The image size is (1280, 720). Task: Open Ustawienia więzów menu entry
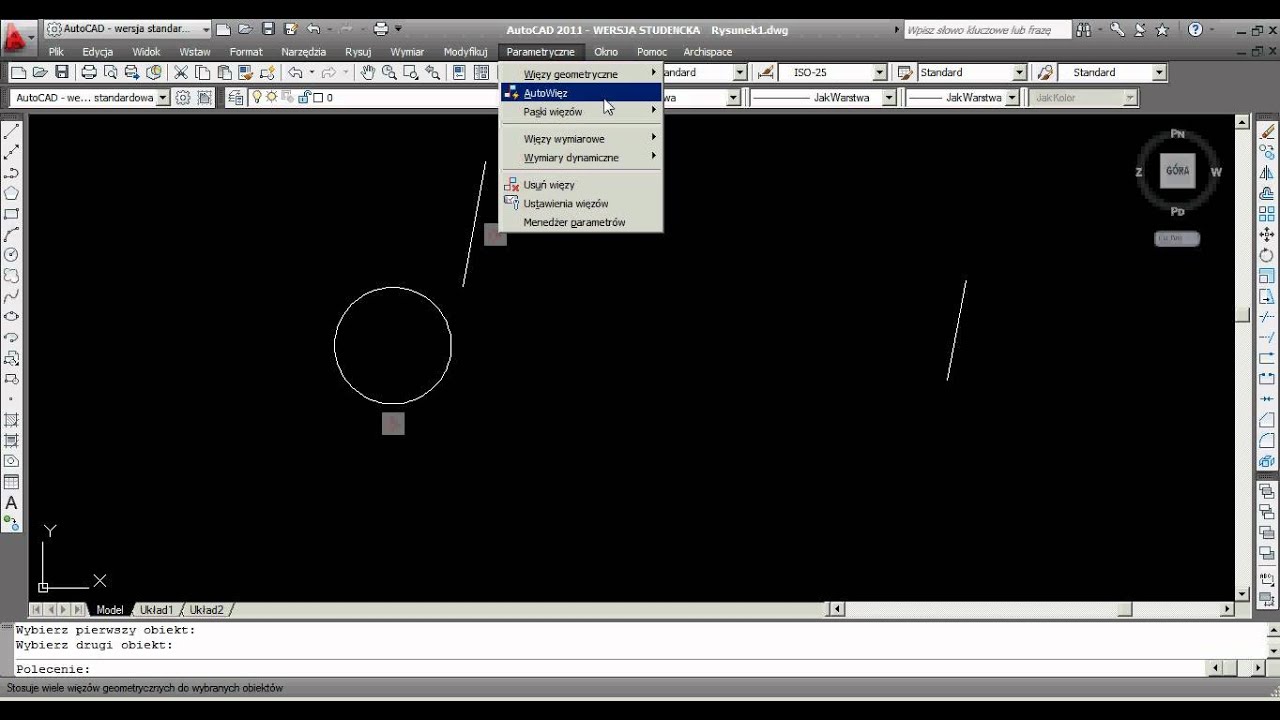click(x=582, y=204)
